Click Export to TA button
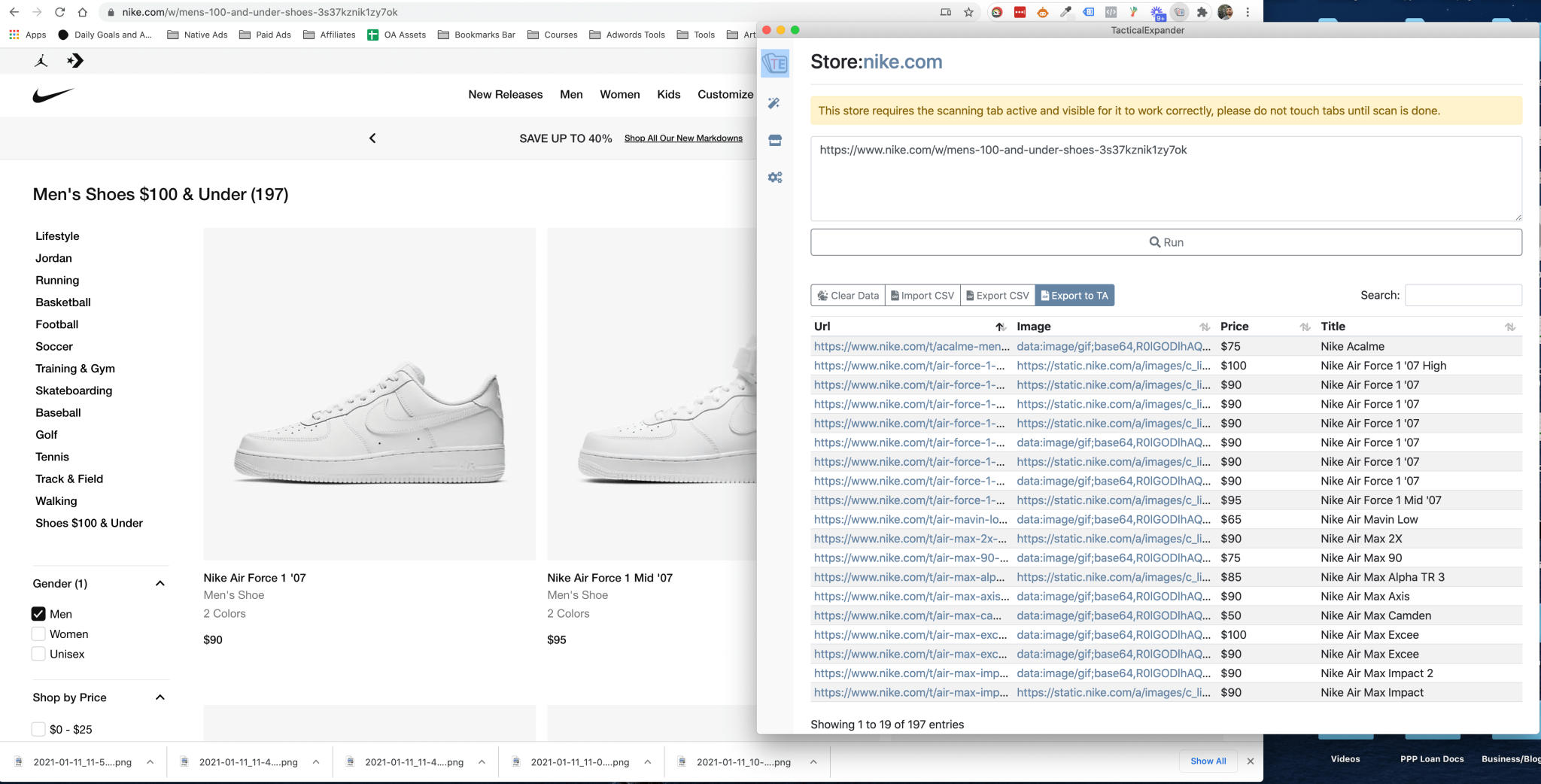Screen dimensions: 1541x784 1074,296
